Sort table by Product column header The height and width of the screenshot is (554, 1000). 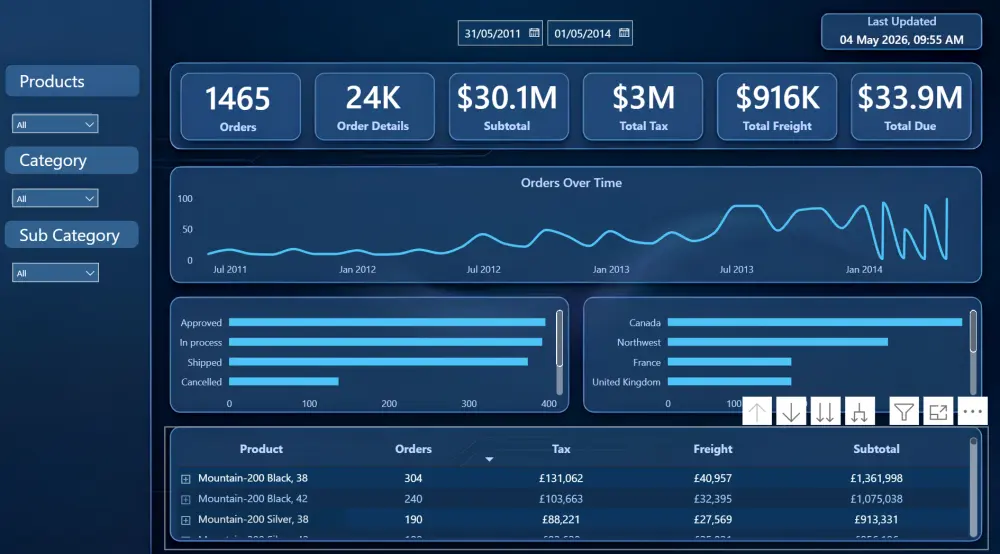261,449
